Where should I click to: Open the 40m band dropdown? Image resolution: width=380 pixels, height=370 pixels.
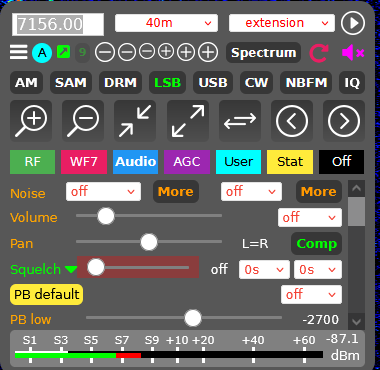click(166, 23)
